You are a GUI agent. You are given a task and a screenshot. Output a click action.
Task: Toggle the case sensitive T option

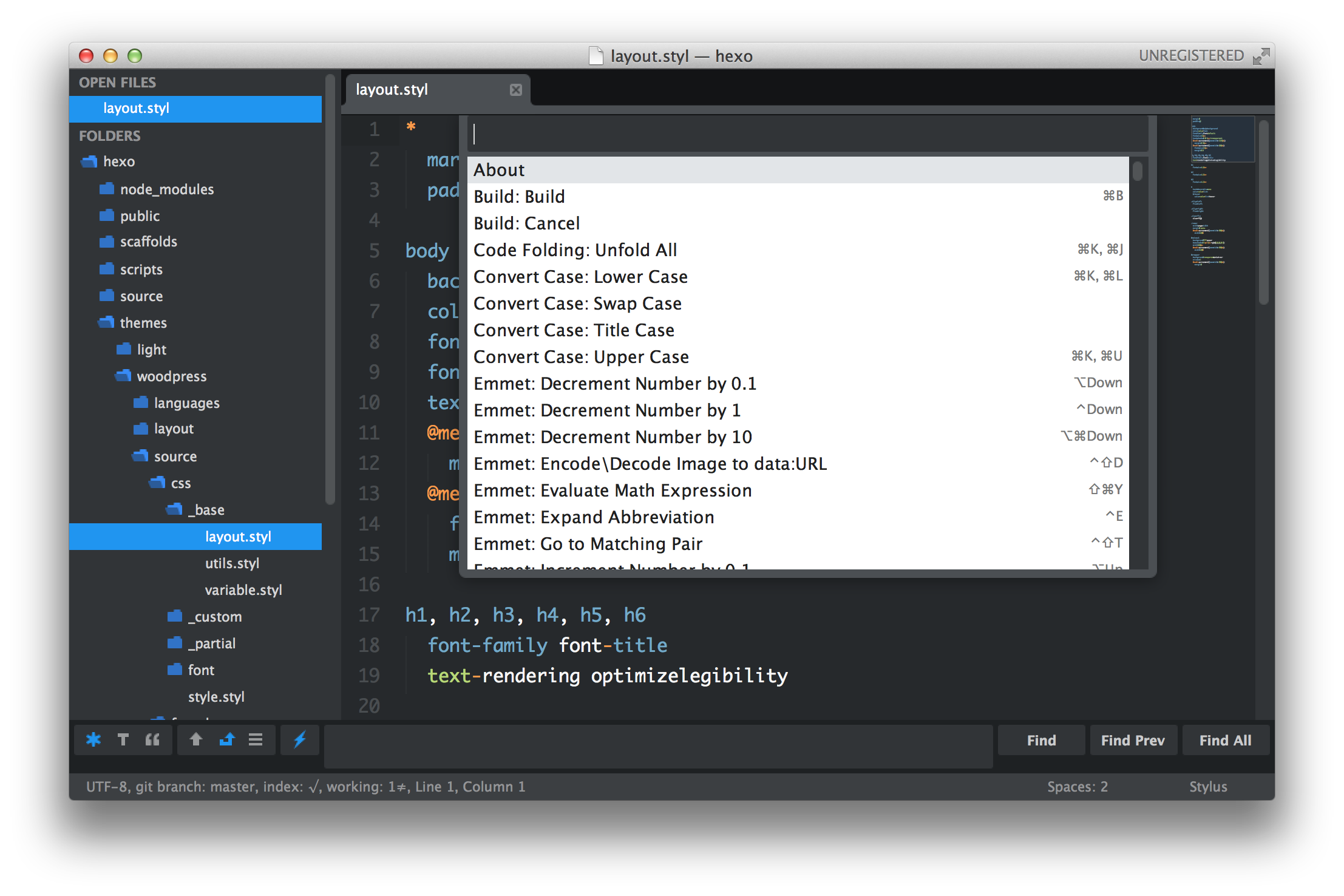[123, 739]
